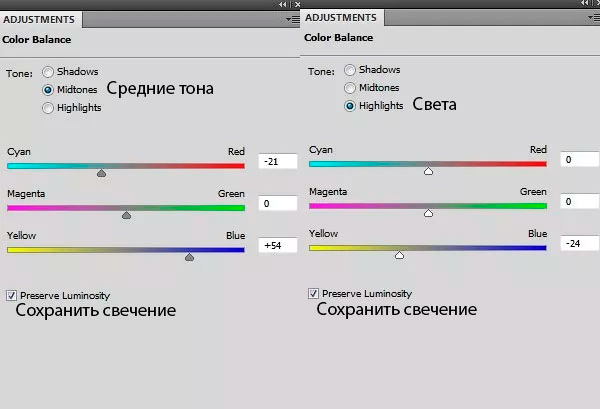Close the left Adjustments panel
This screenshot has width=600, height=409.
click(297, 5)
